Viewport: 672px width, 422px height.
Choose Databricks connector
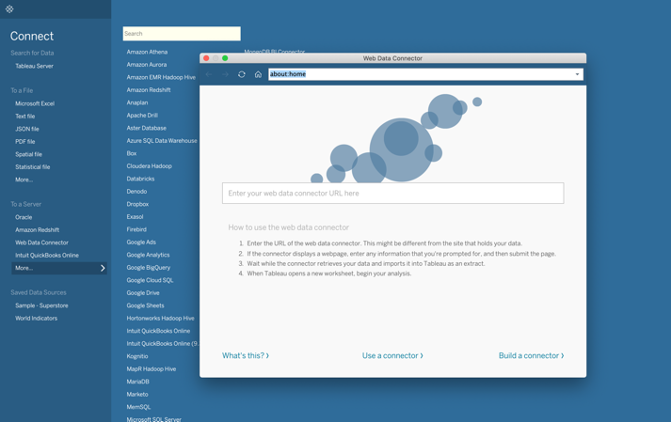coord(141,179)
